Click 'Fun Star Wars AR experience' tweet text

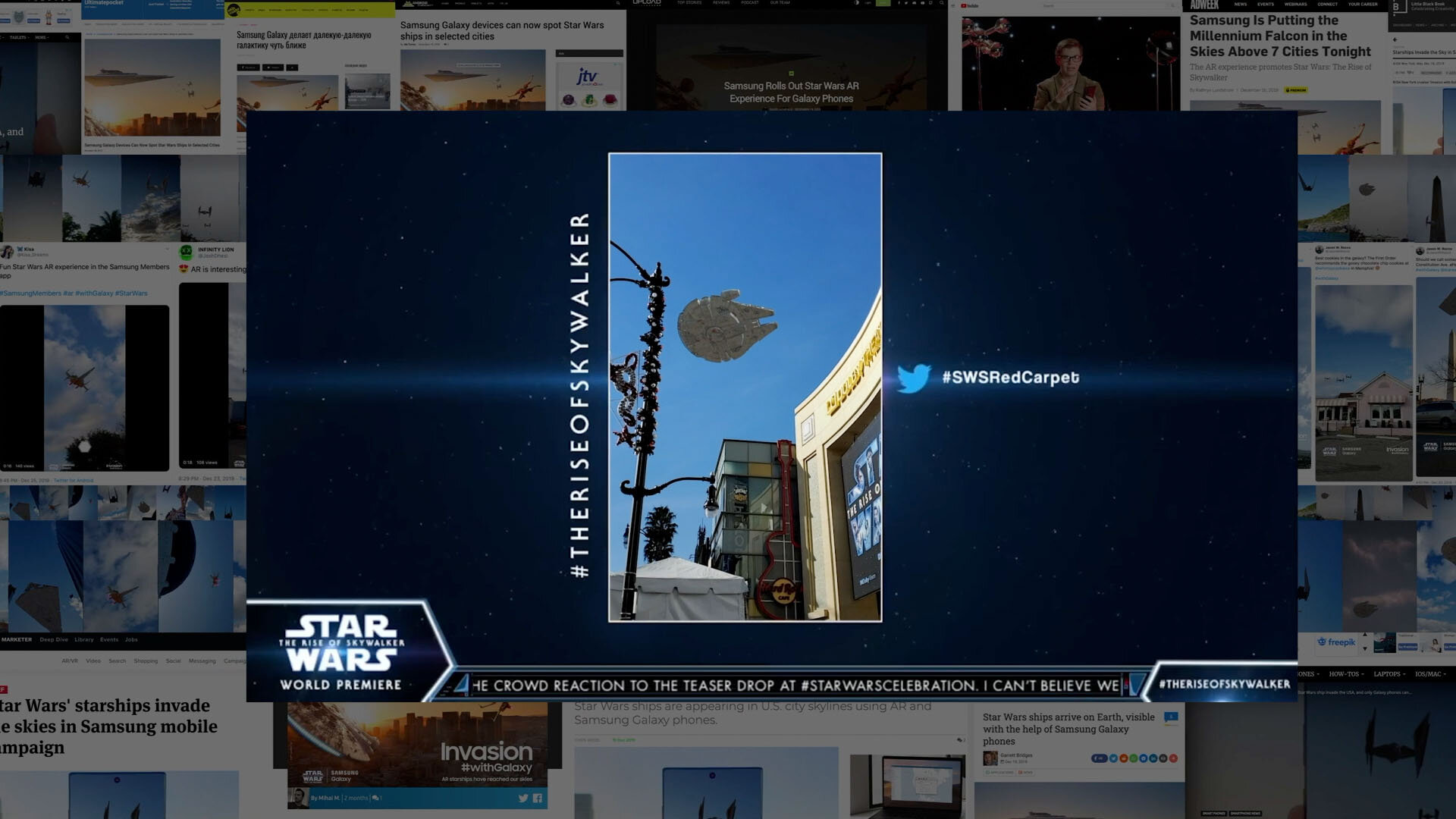tap(84, 271)
